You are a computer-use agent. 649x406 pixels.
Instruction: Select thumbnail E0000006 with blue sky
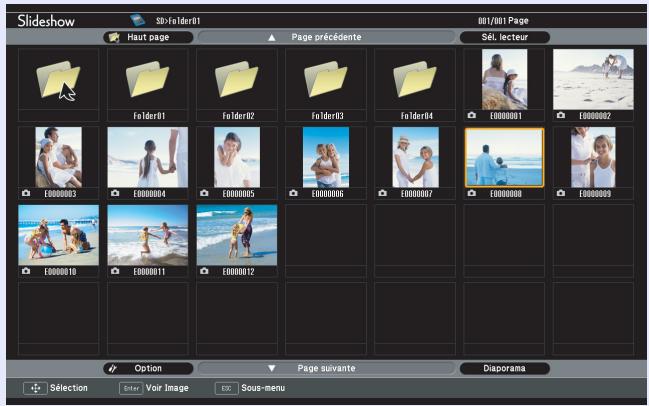(x=326, y=157)
